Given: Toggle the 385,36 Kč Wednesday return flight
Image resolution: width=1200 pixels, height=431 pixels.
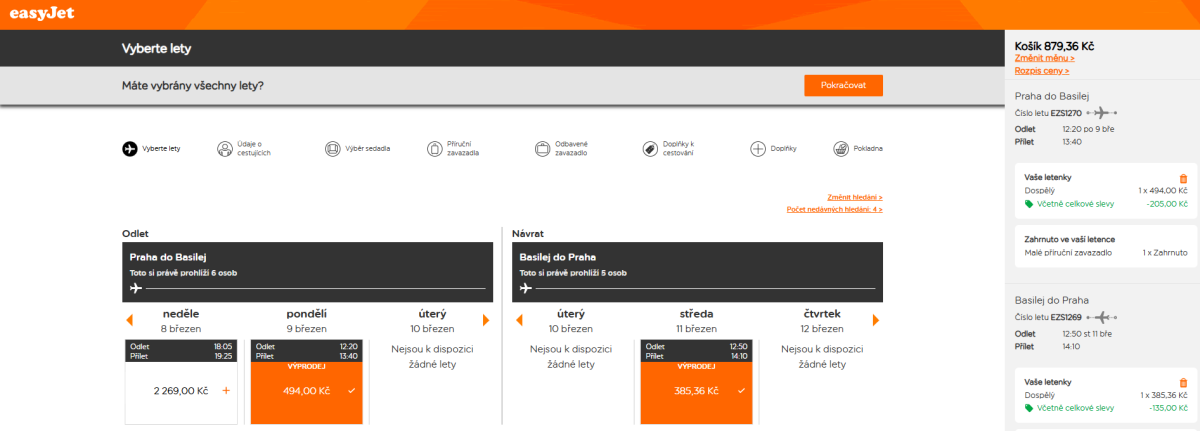Looking at the screenshot, I should coord(696,390).
